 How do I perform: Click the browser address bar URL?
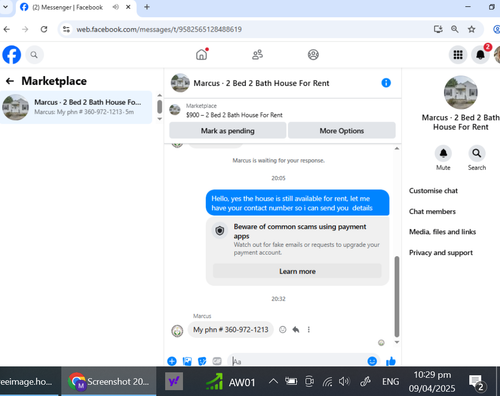click(159, 29)
